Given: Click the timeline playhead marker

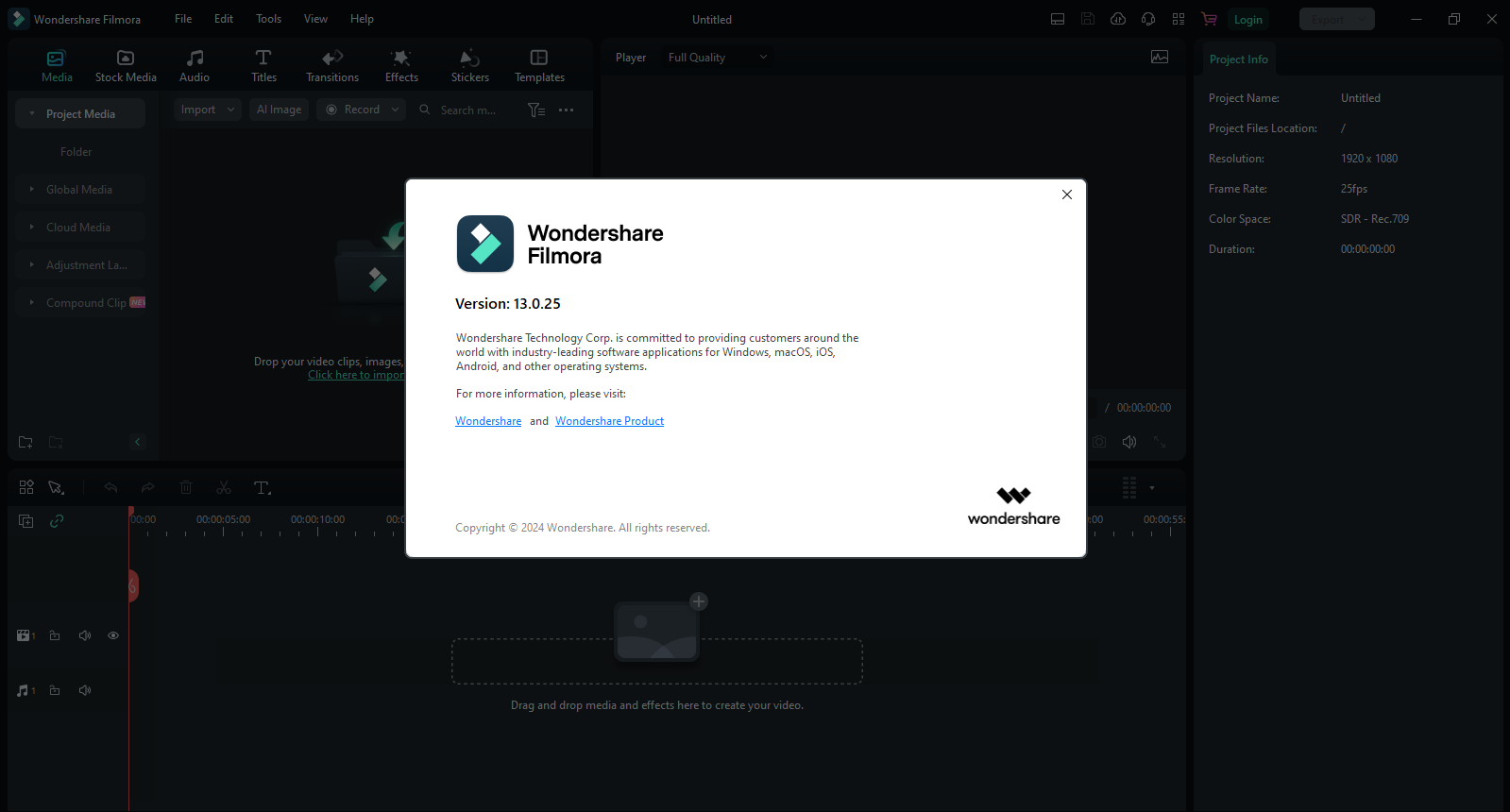Looking at the screenshot, I should (129, 513).
